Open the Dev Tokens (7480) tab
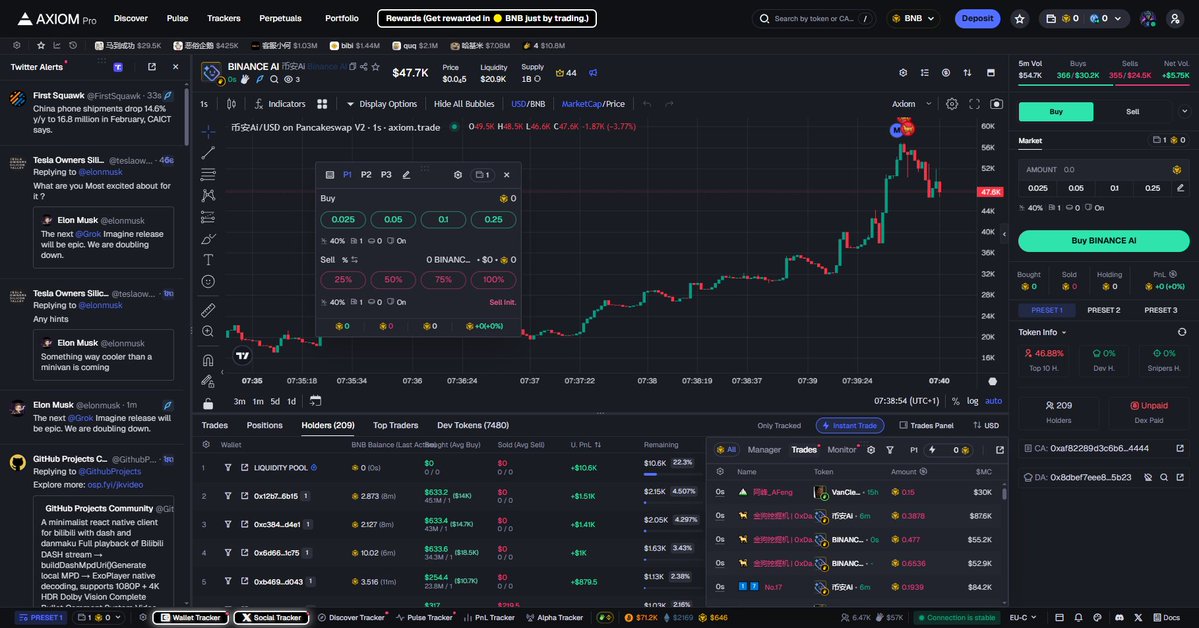The height and width of the screenshot is (628, 1199). click(x=473, y=425)
